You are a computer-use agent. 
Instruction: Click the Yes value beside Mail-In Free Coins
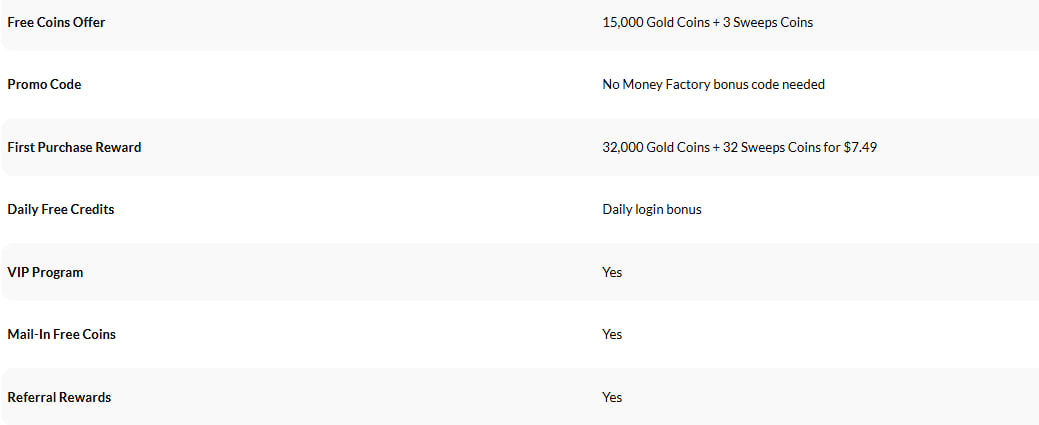click(x=612, y=334)
